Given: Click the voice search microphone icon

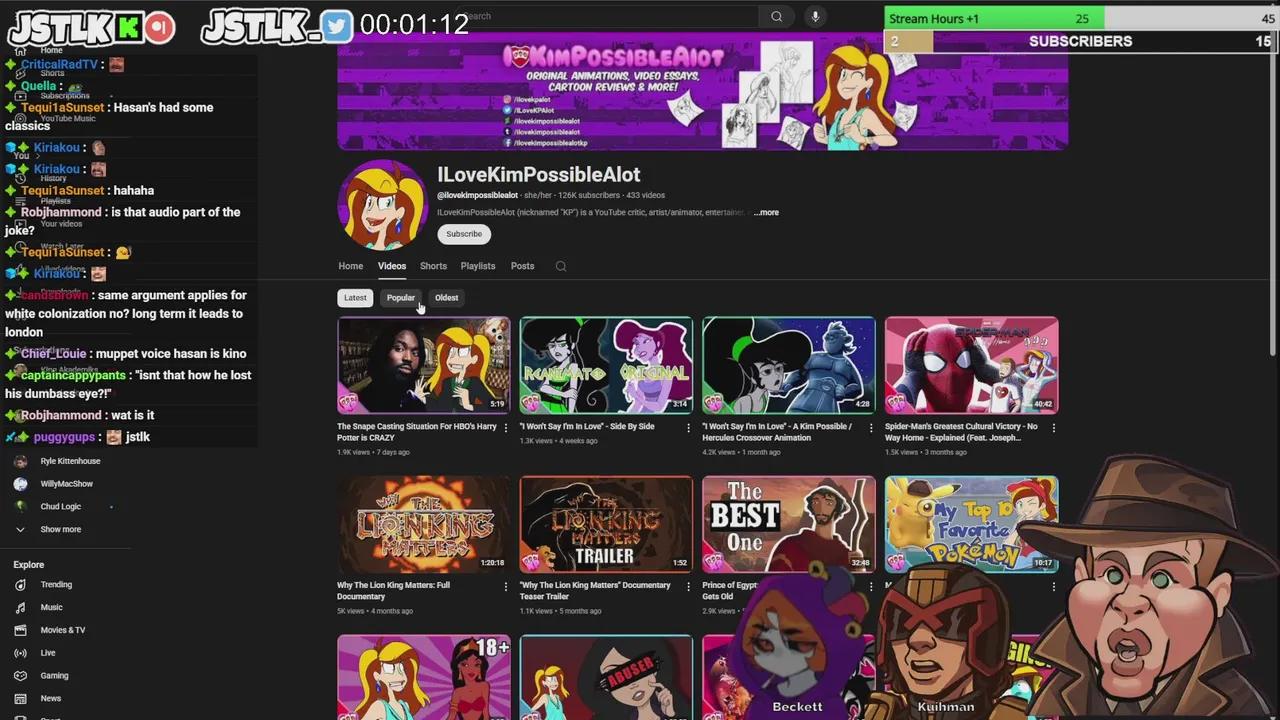Looking at the screenshot, I should coord(815,16).
